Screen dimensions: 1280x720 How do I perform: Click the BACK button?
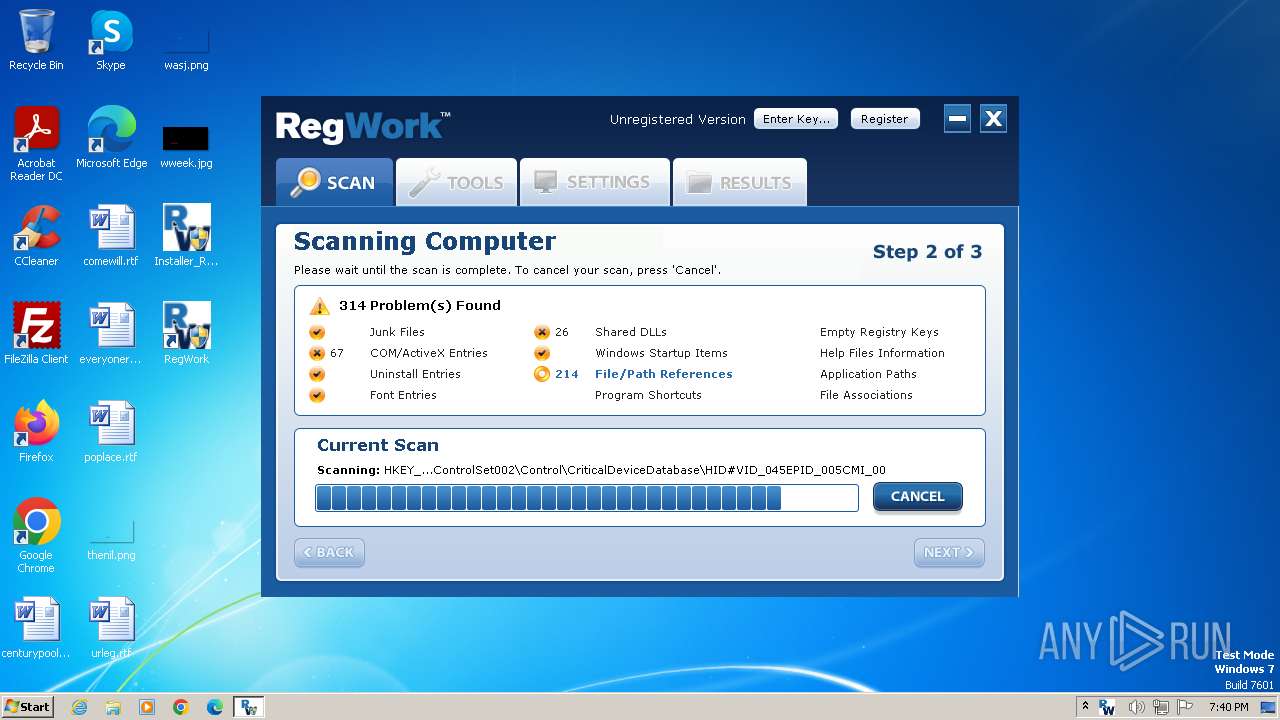pos(329,552)
